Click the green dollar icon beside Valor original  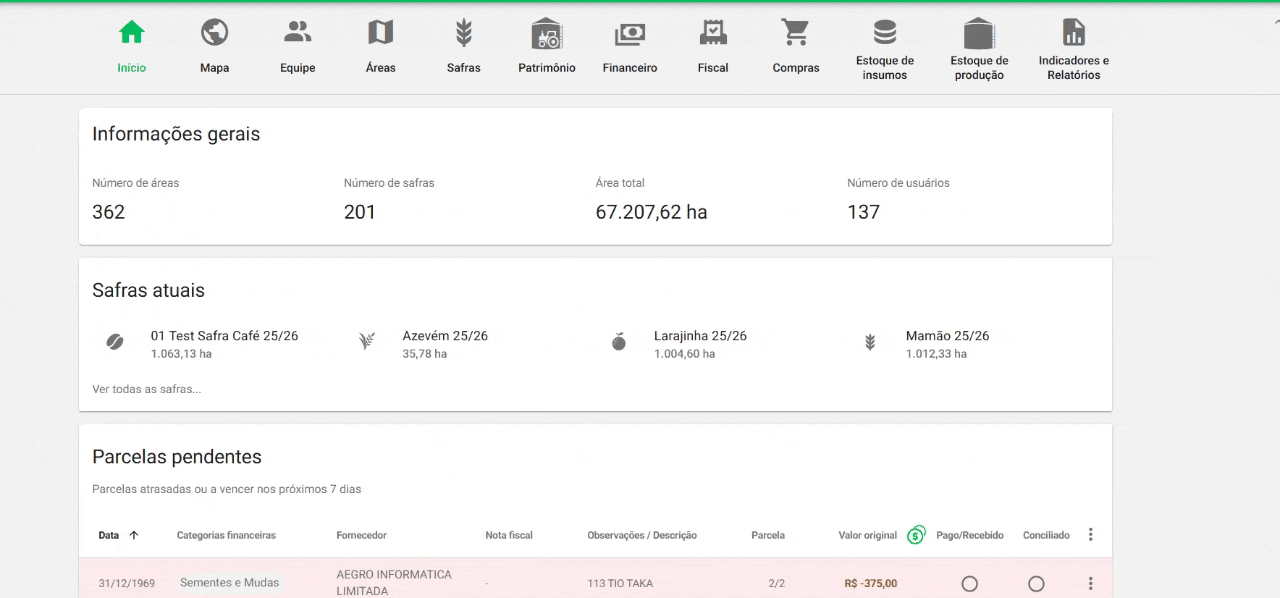(x=916, y=535)
